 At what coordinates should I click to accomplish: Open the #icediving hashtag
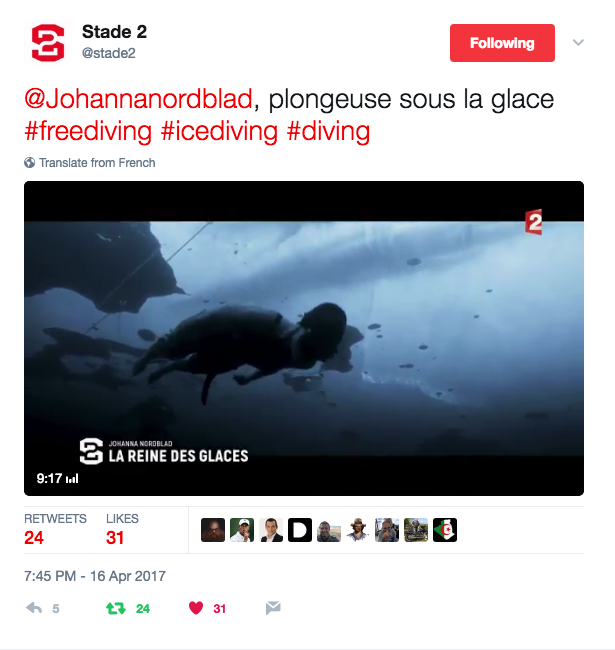tap(219, 131)
